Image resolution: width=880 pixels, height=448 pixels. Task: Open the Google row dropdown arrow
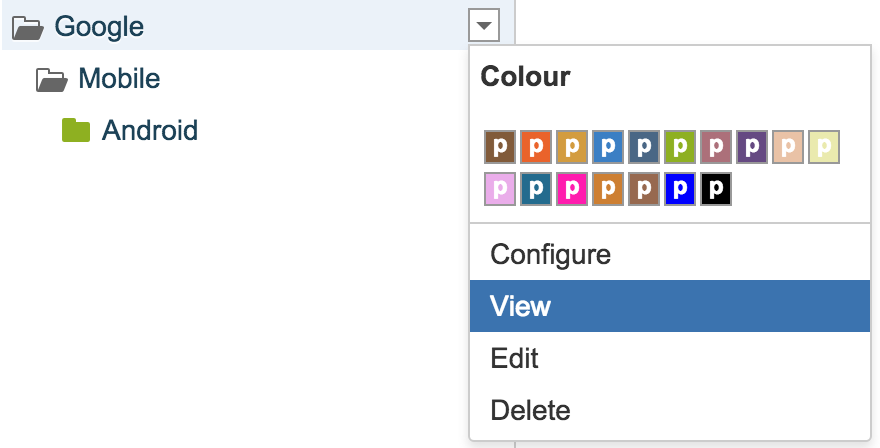coord(483,26)
